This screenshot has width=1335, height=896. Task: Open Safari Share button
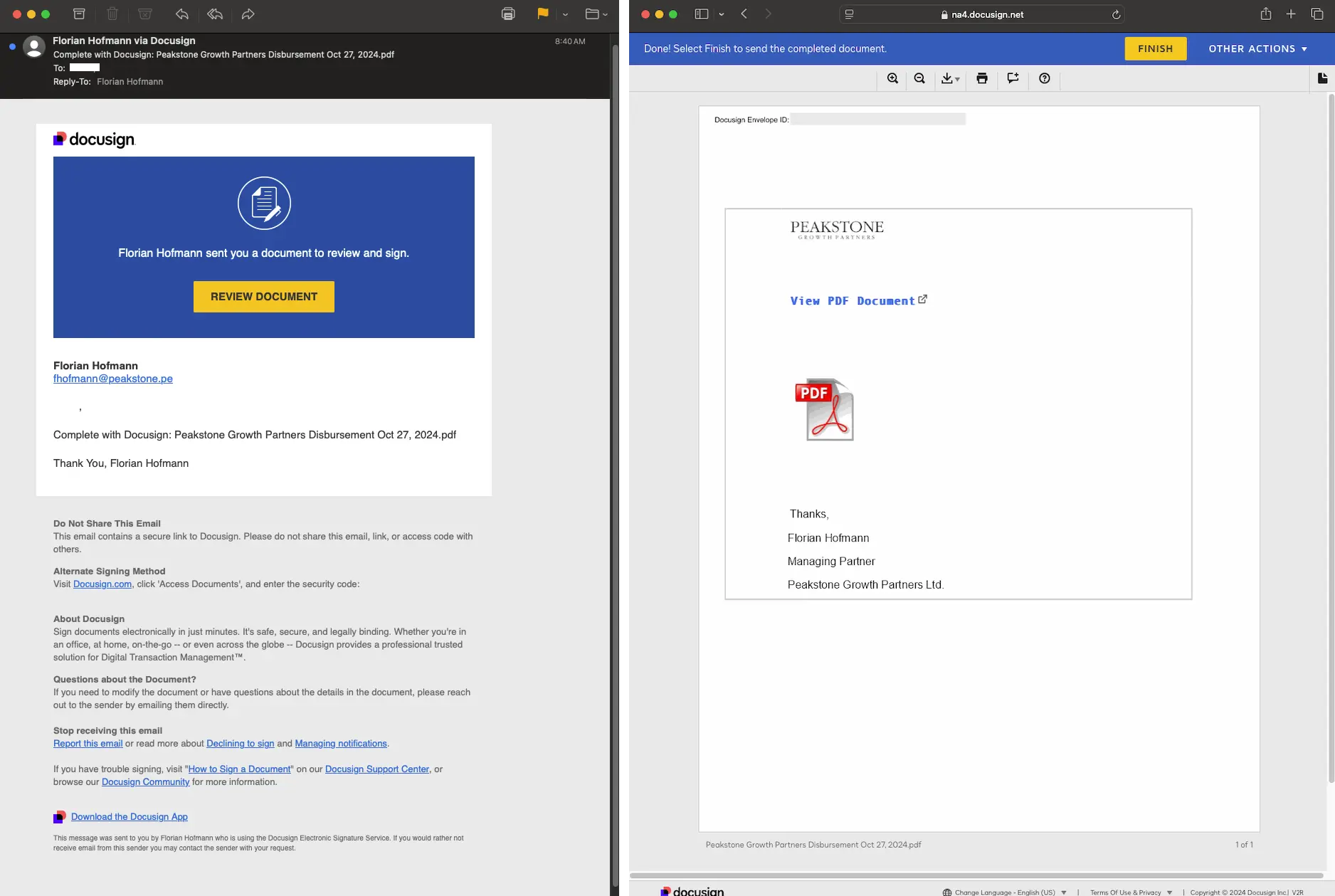pyautogui.click(x=1266, y=14)
